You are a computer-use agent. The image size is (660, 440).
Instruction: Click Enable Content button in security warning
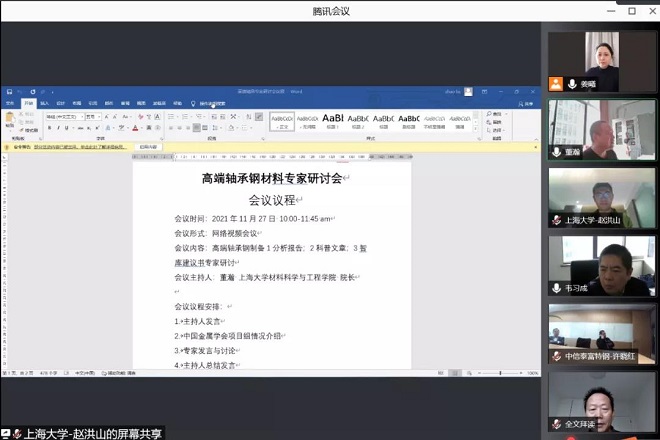[x=147, y=146]
